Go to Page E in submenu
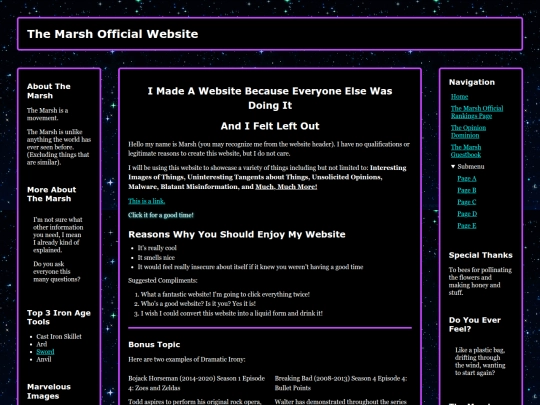 point(467,226)
